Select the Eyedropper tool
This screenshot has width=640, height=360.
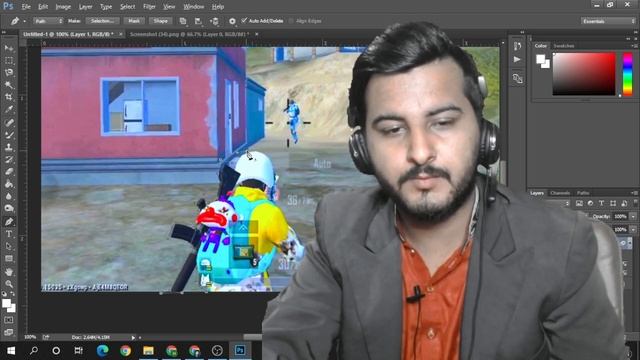(9, 109)
